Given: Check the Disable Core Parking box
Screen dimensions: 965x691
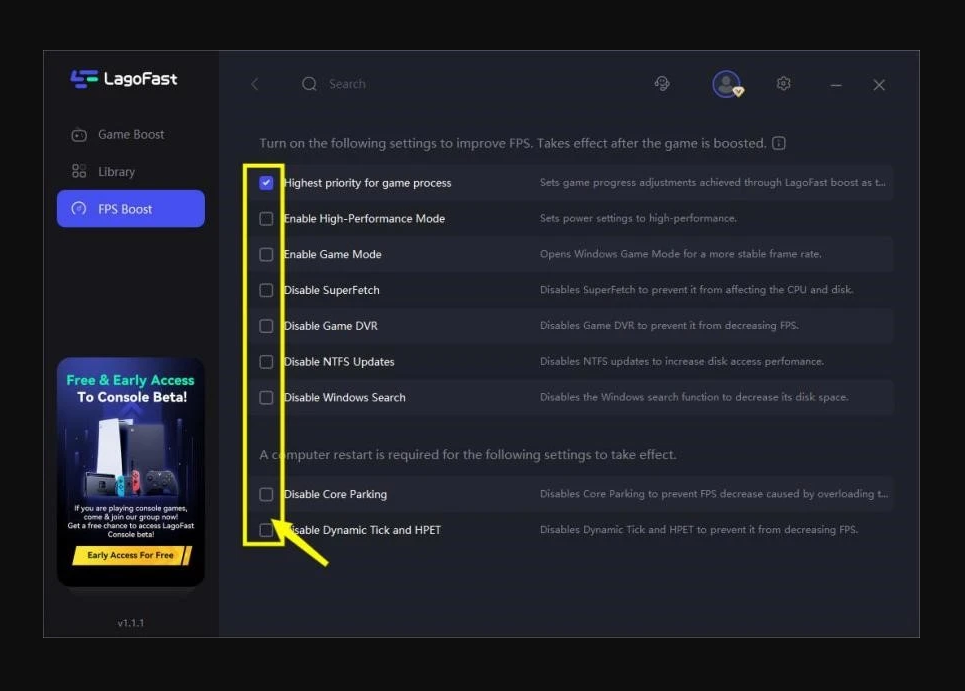Looking at the screenshot, I should click(x=266, y=494).
